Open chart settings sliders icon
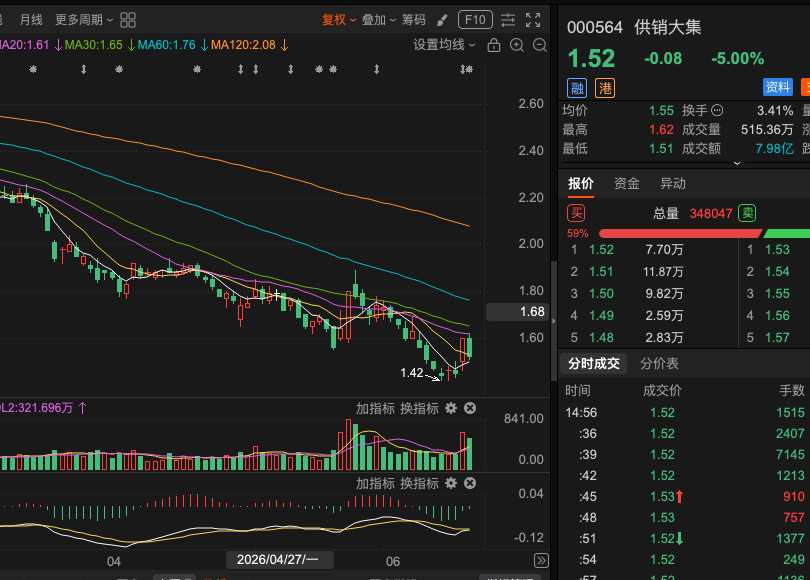Viewport: 810px width, 580px height. (508, 20)
